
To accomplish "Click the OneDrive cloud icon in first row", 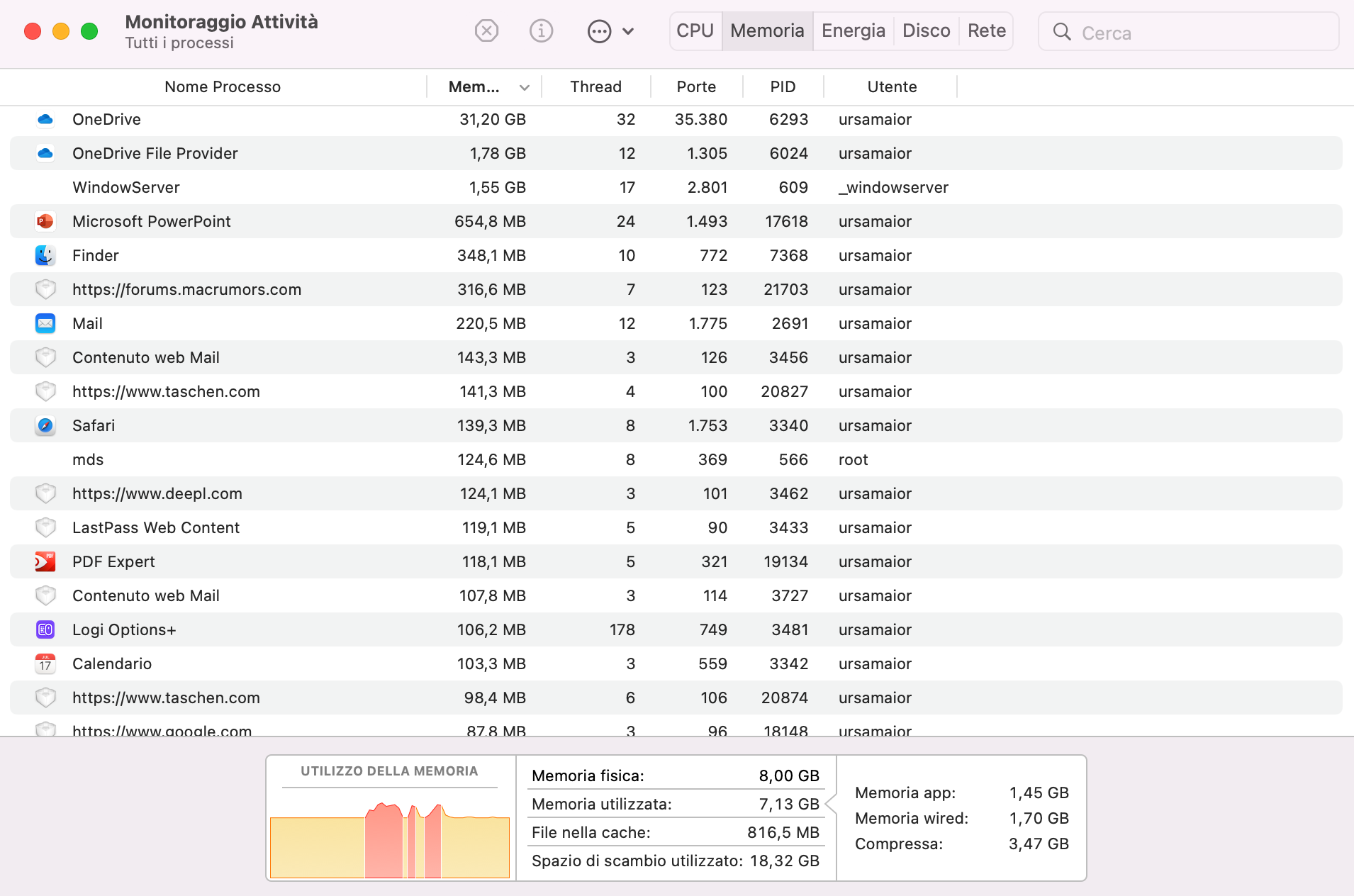I will (x=45, y=119).
